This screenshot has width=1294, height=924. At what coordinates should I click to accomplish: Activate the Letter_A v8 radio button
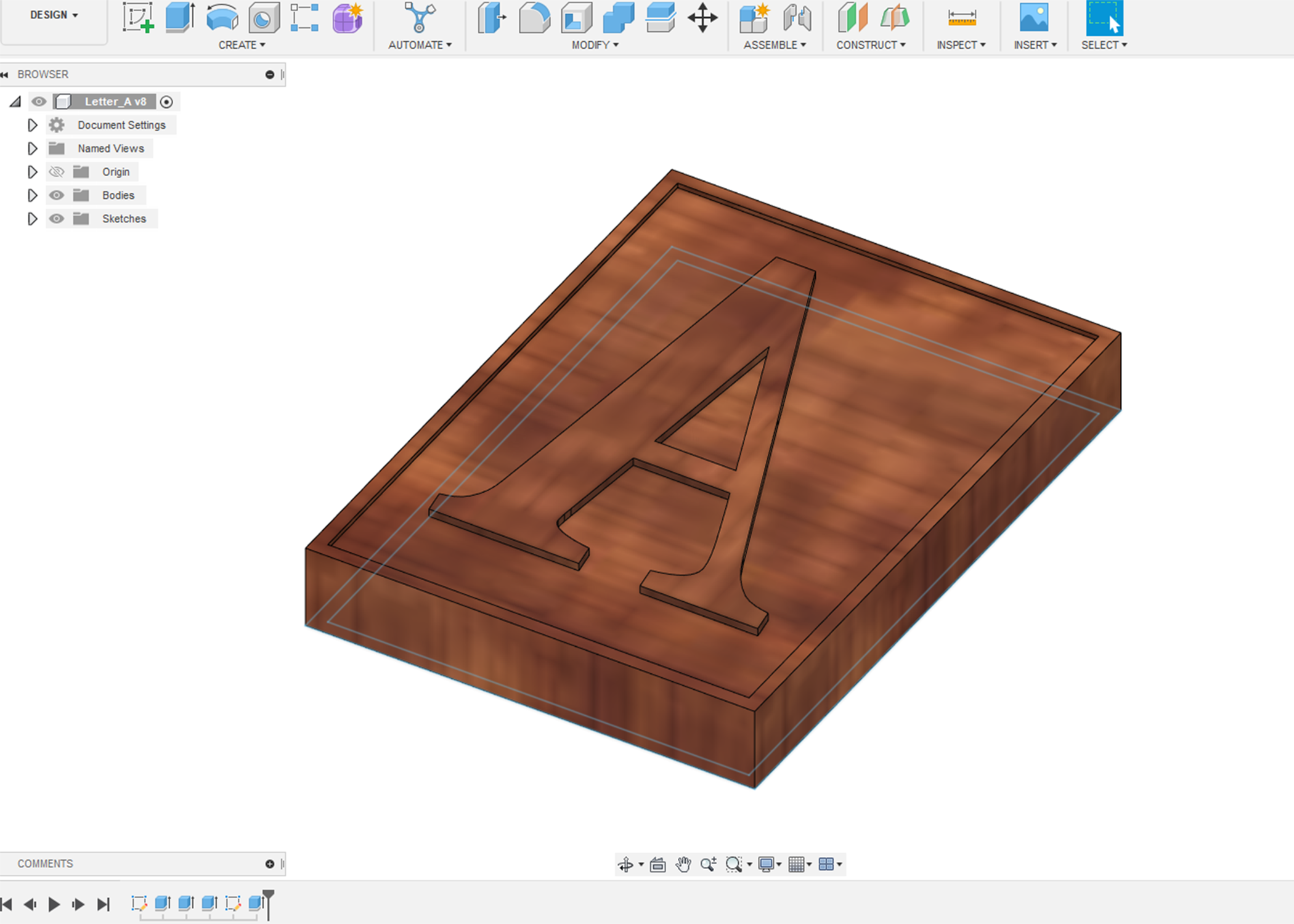(166, 102)
